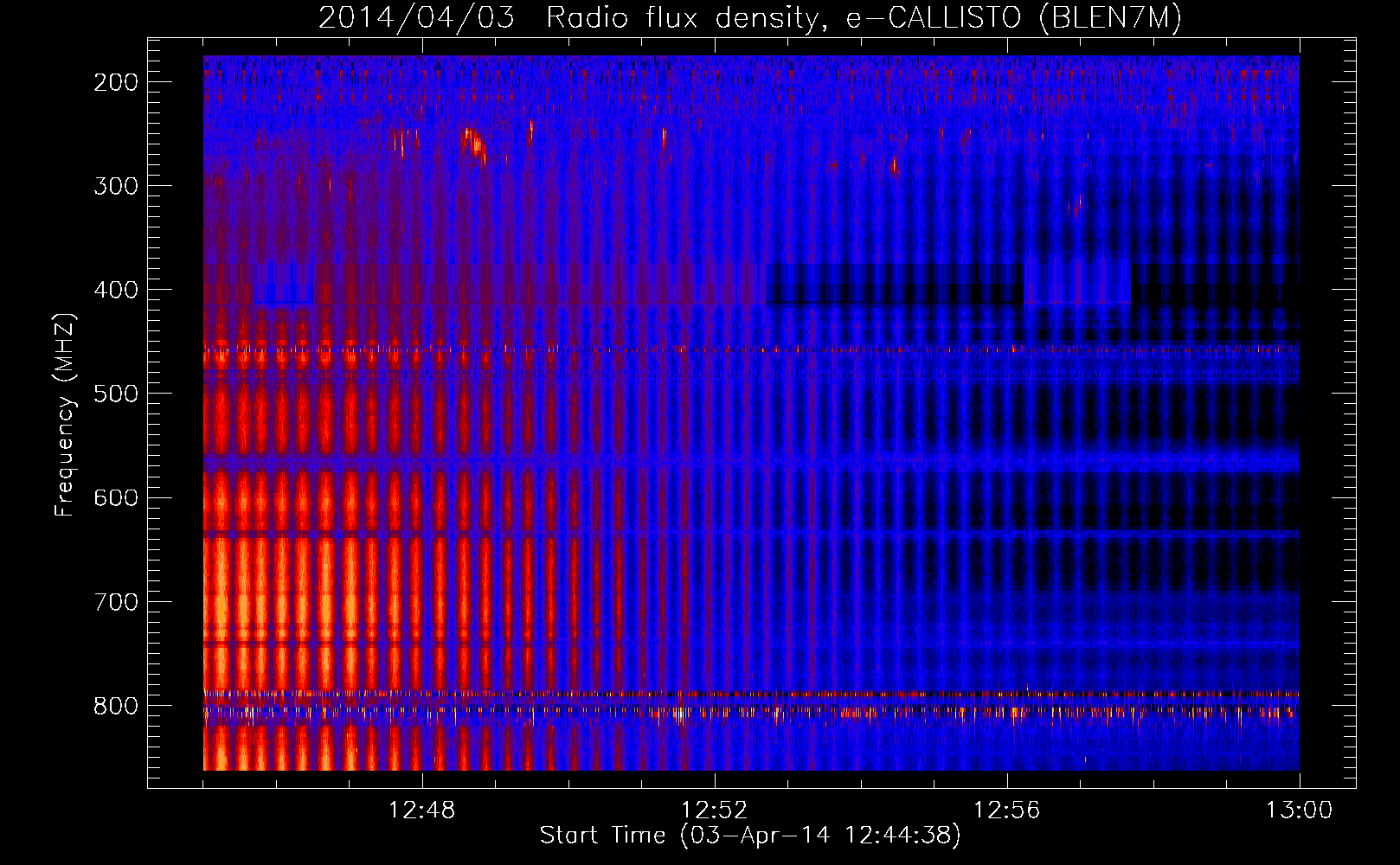Click the 700 frequency tick label

coord(116,602)
